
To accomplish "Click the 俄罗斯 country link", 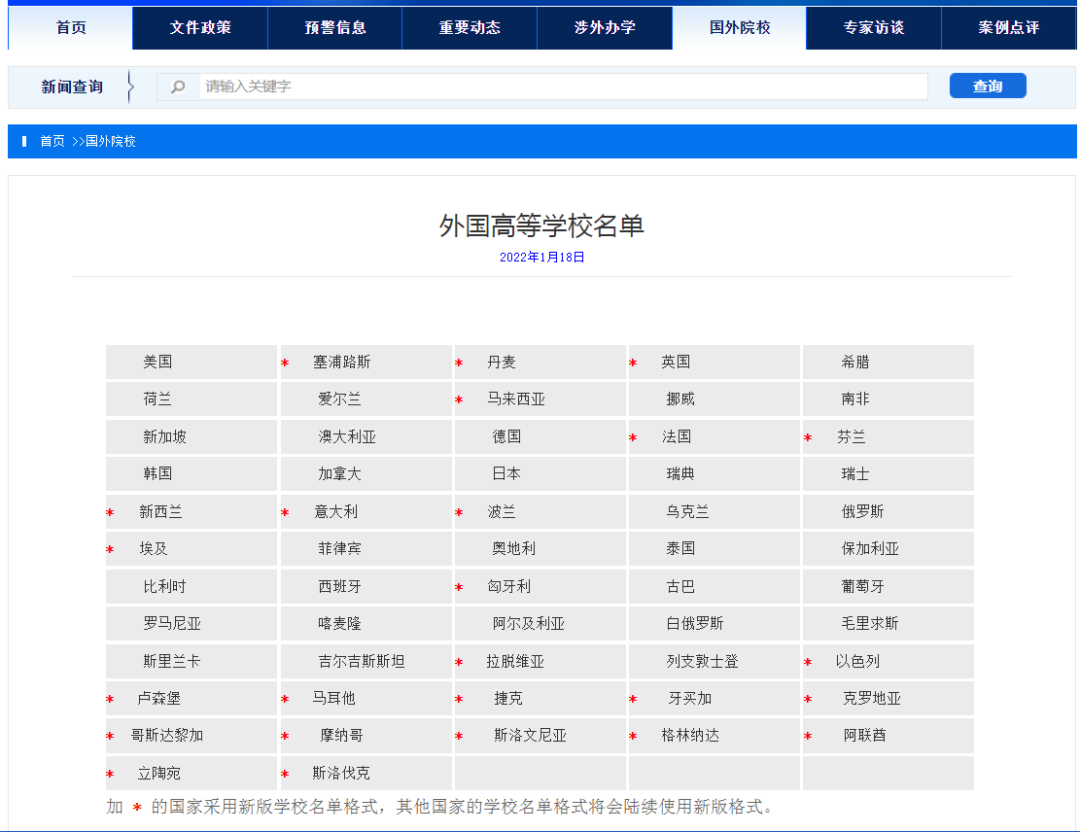I will pyautogui.click(x=863, y=512).
